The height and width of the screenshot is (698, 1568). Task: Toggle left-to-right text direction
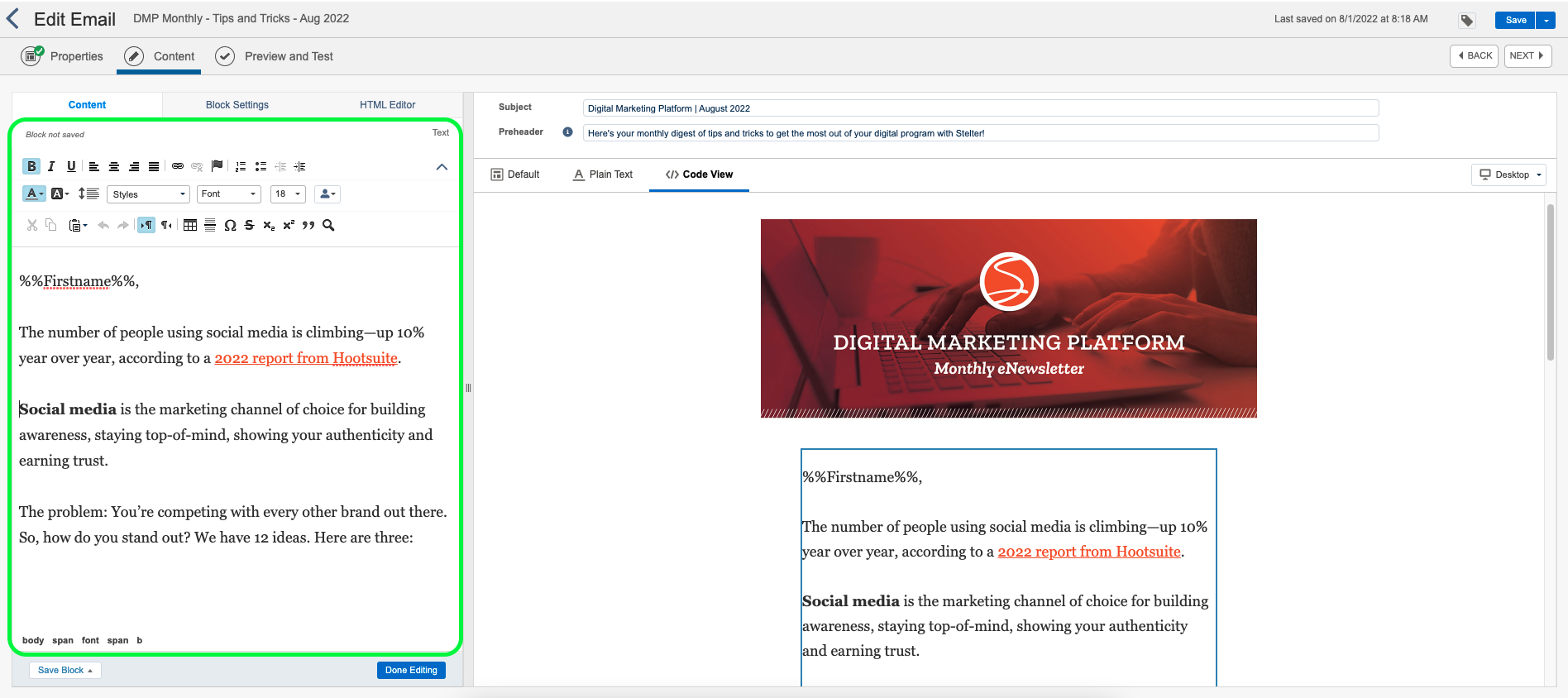(146, 225)
